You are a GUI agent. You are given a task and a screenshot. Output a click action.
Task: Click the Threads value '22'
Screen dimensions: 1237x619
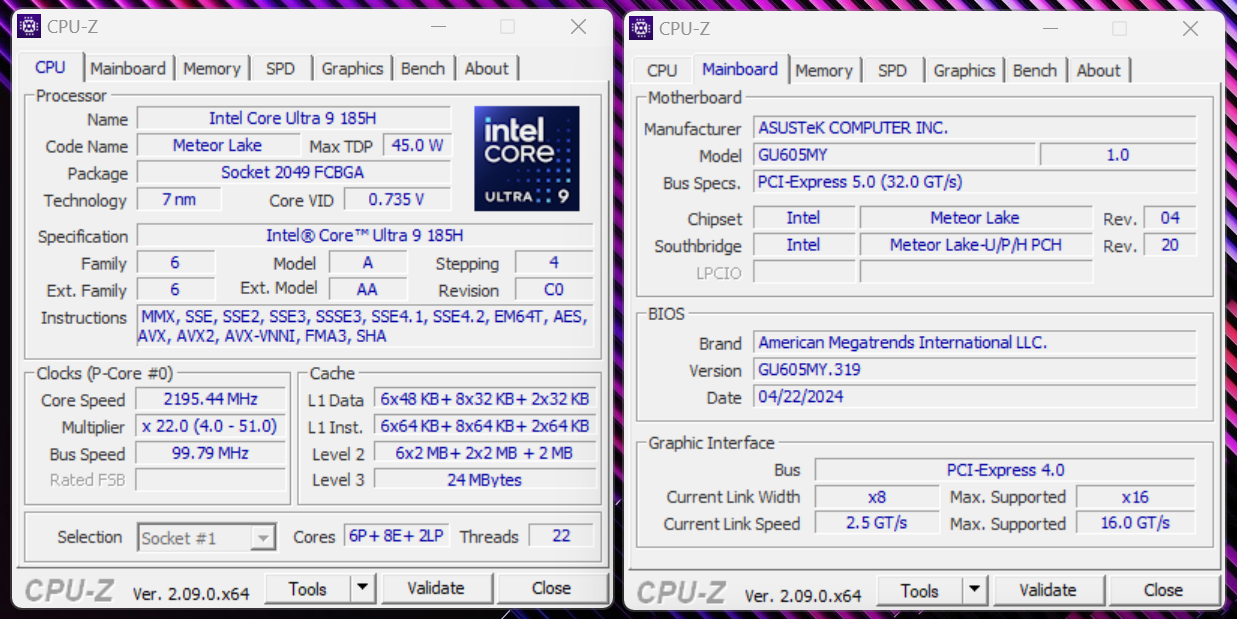point(561,536)
